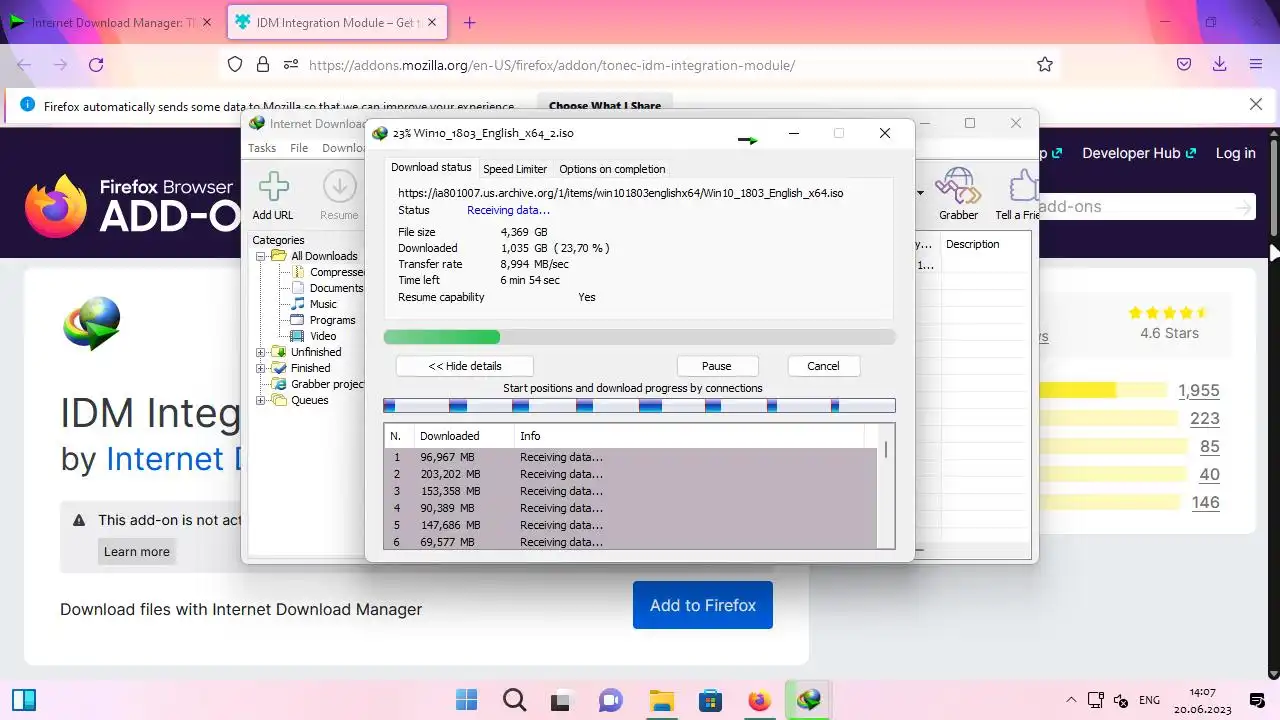
Task: Pause the Win10 ISO download
Action: pyautogui.click(x=717, y=366)
